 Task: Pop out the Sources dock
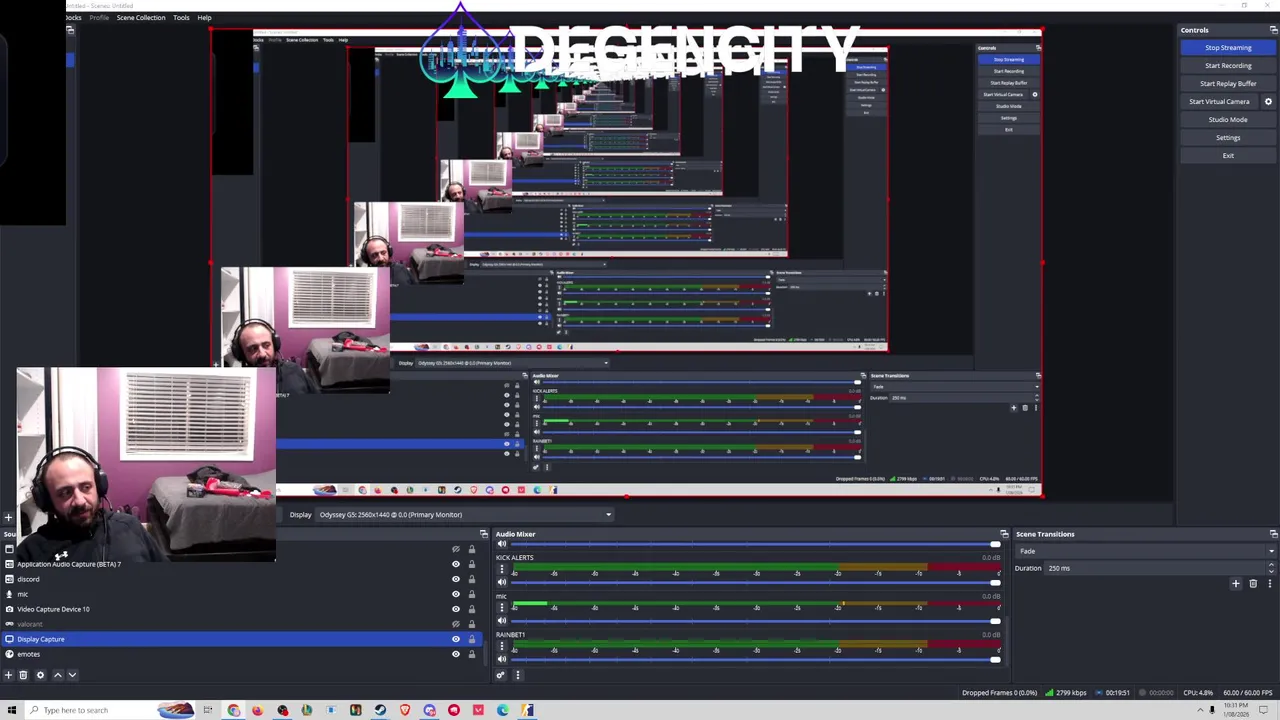click(484, 534)
